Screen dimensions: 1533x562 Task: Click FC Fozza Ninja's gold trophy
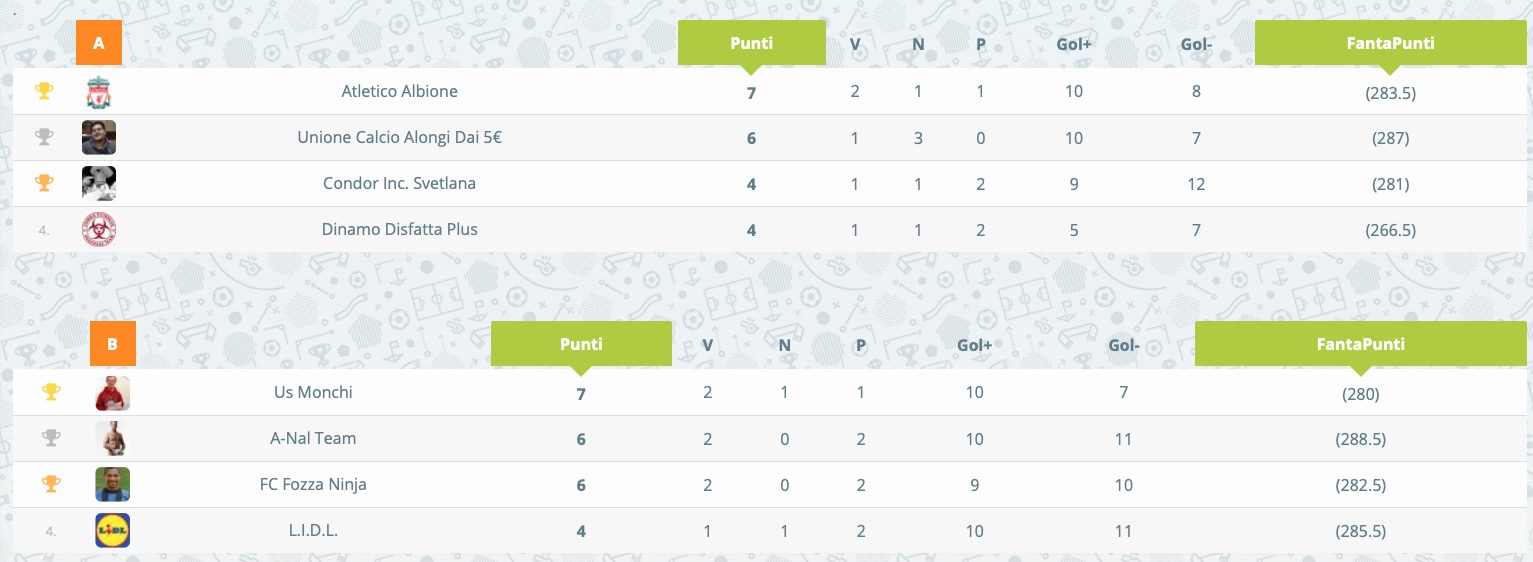[51, 484]
